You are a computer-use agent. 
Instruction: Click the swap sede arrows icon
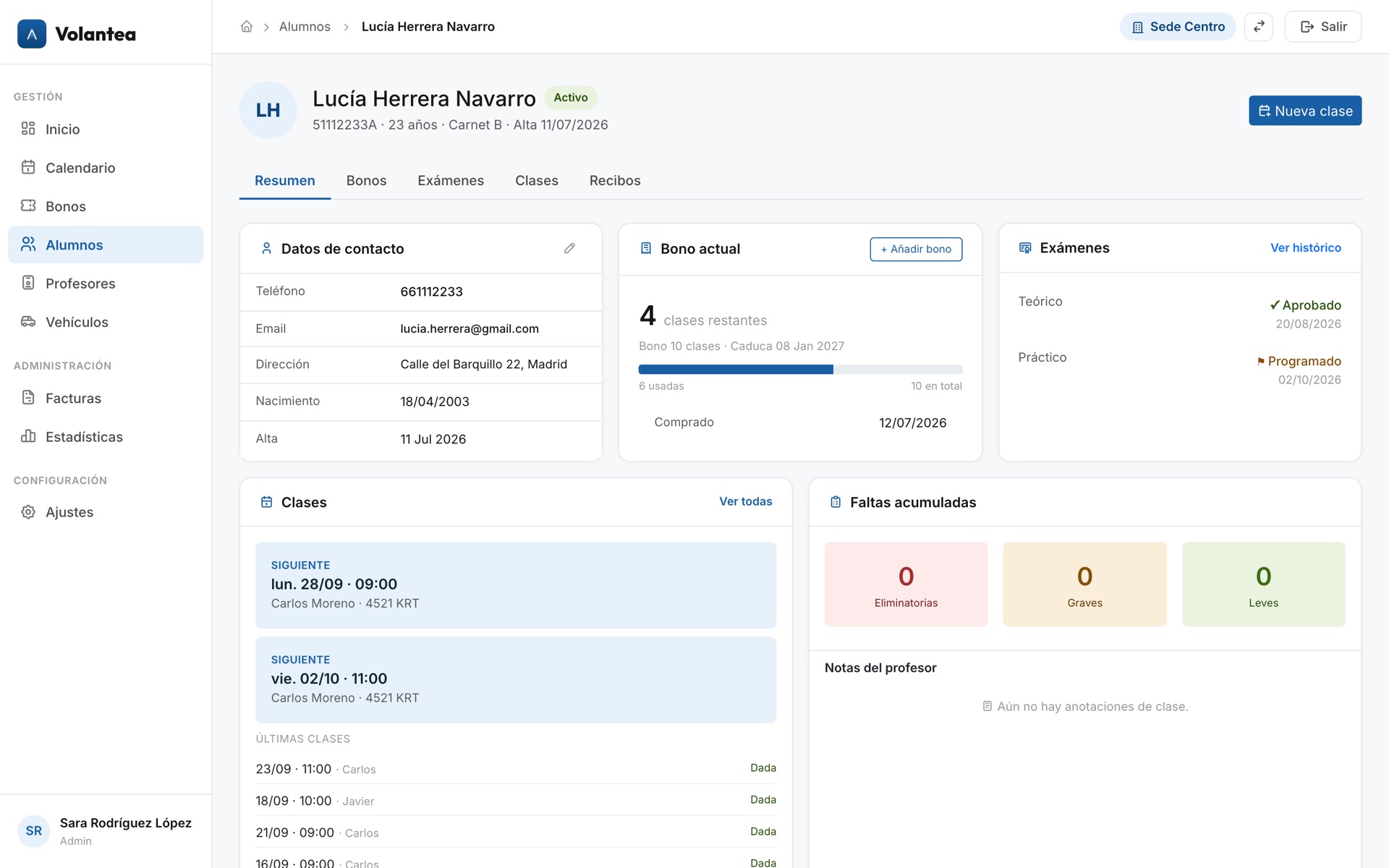point(1259,27)
